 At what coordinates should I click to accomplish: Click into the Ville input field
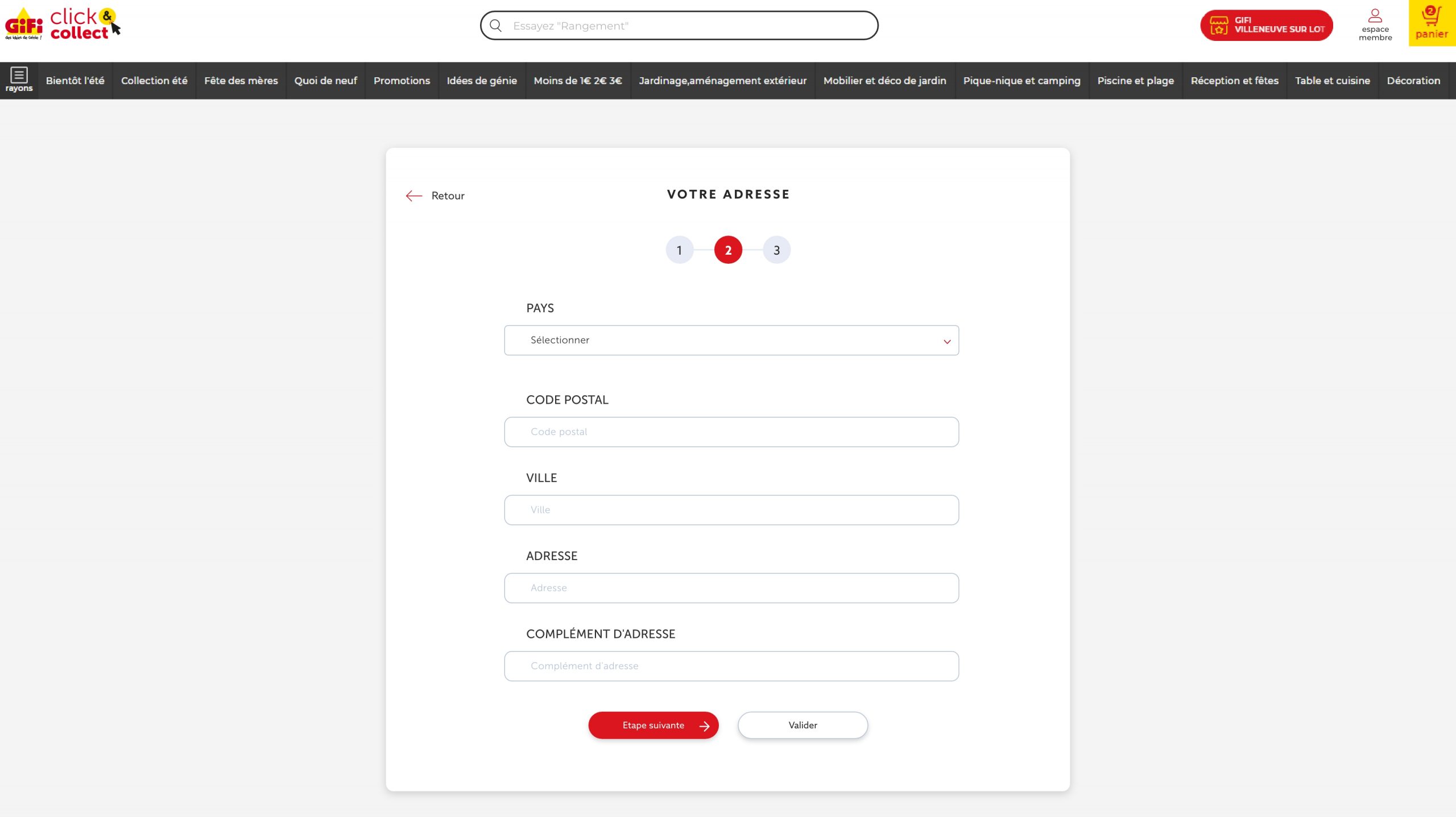731,510
